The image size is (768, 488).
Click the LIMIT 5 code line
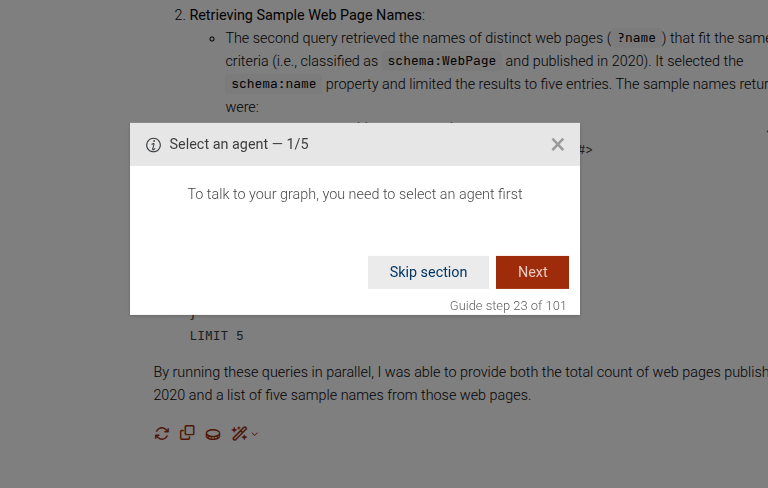point(216,336)
